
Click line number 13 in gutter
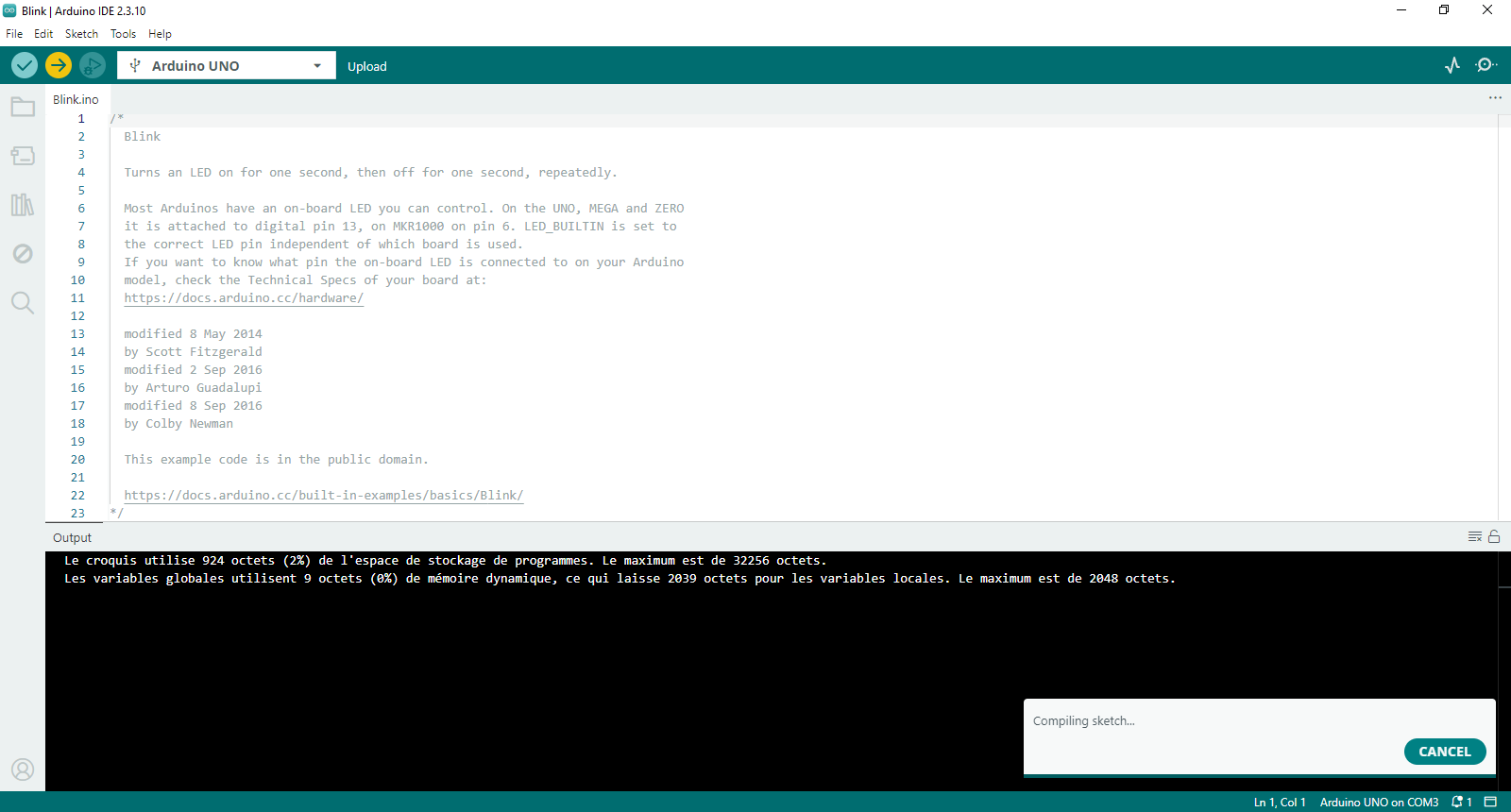(x=77, y=333)
